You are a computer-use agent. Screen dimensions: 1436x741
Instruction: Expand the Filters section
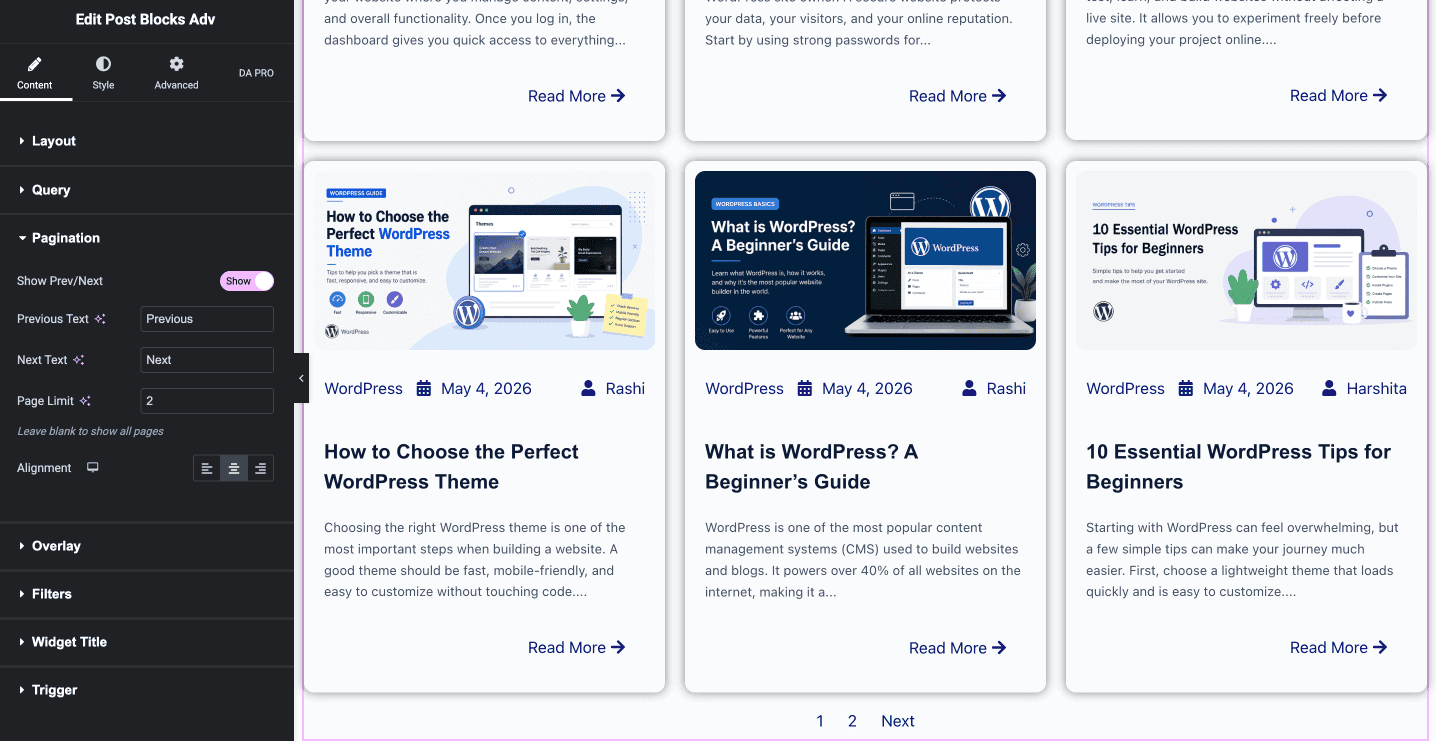click(147, 594)
